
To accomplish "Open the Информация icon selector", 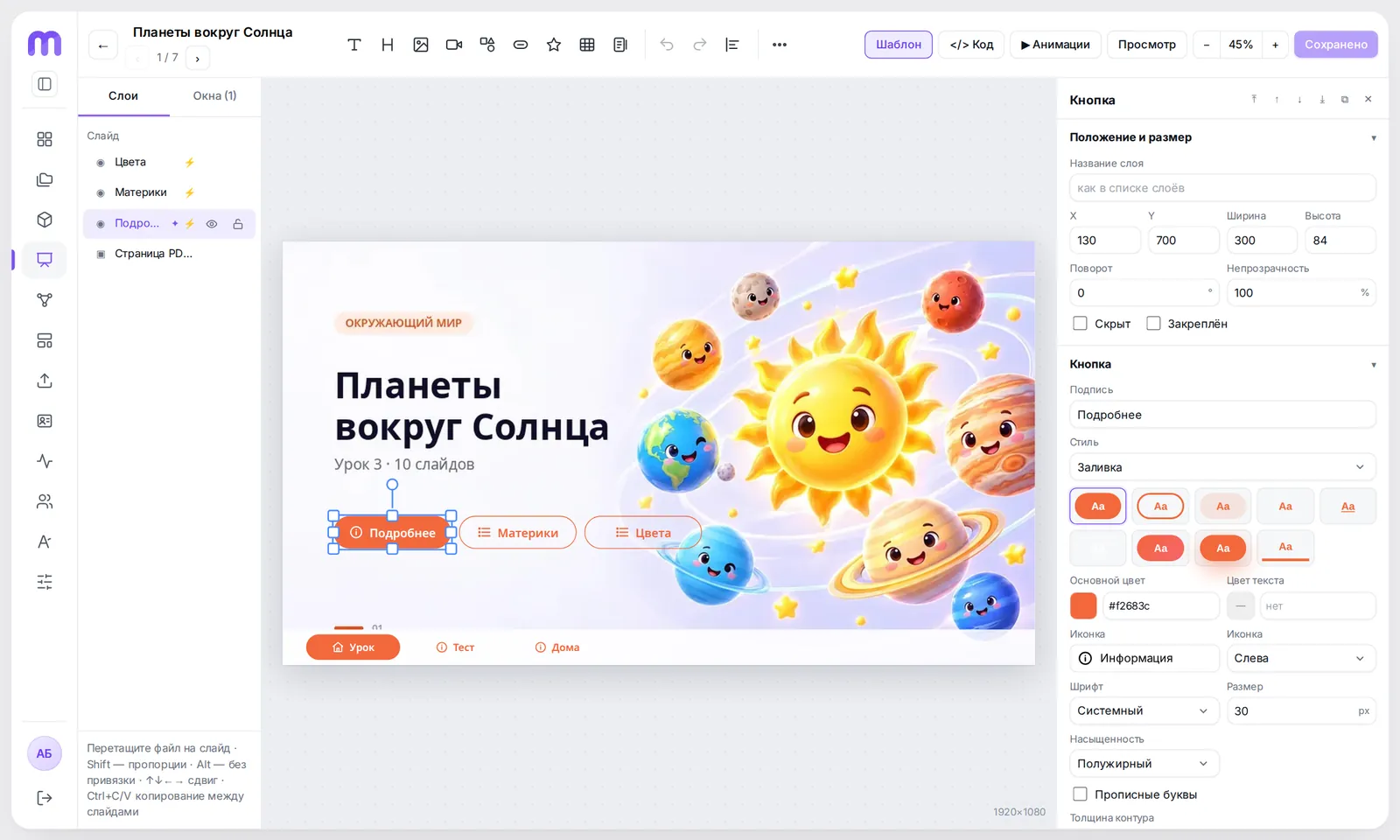I will click(1144, 658).
